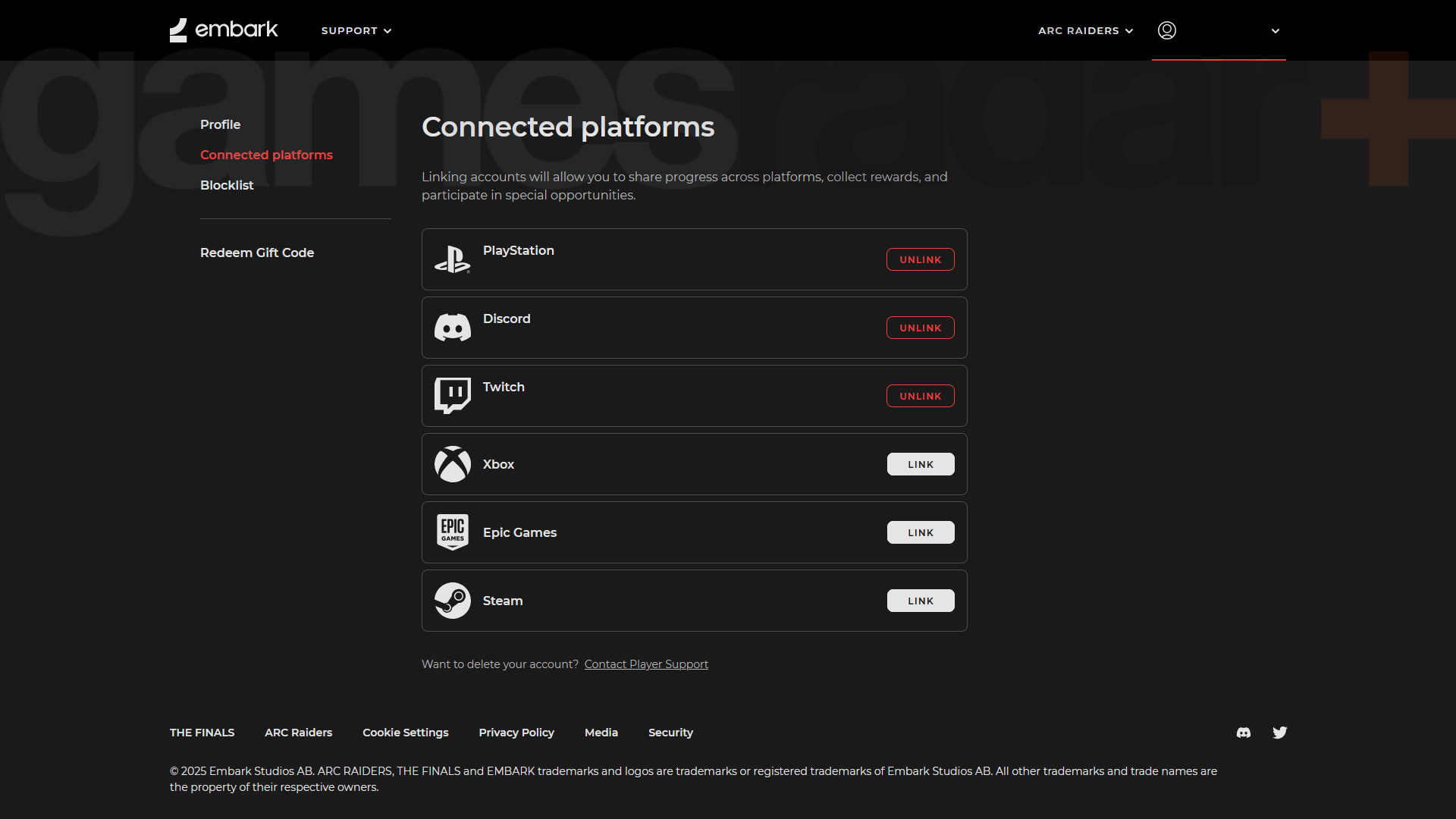
Task: Open Cookie Settings from the footer
Action: (x=405, y=733)
